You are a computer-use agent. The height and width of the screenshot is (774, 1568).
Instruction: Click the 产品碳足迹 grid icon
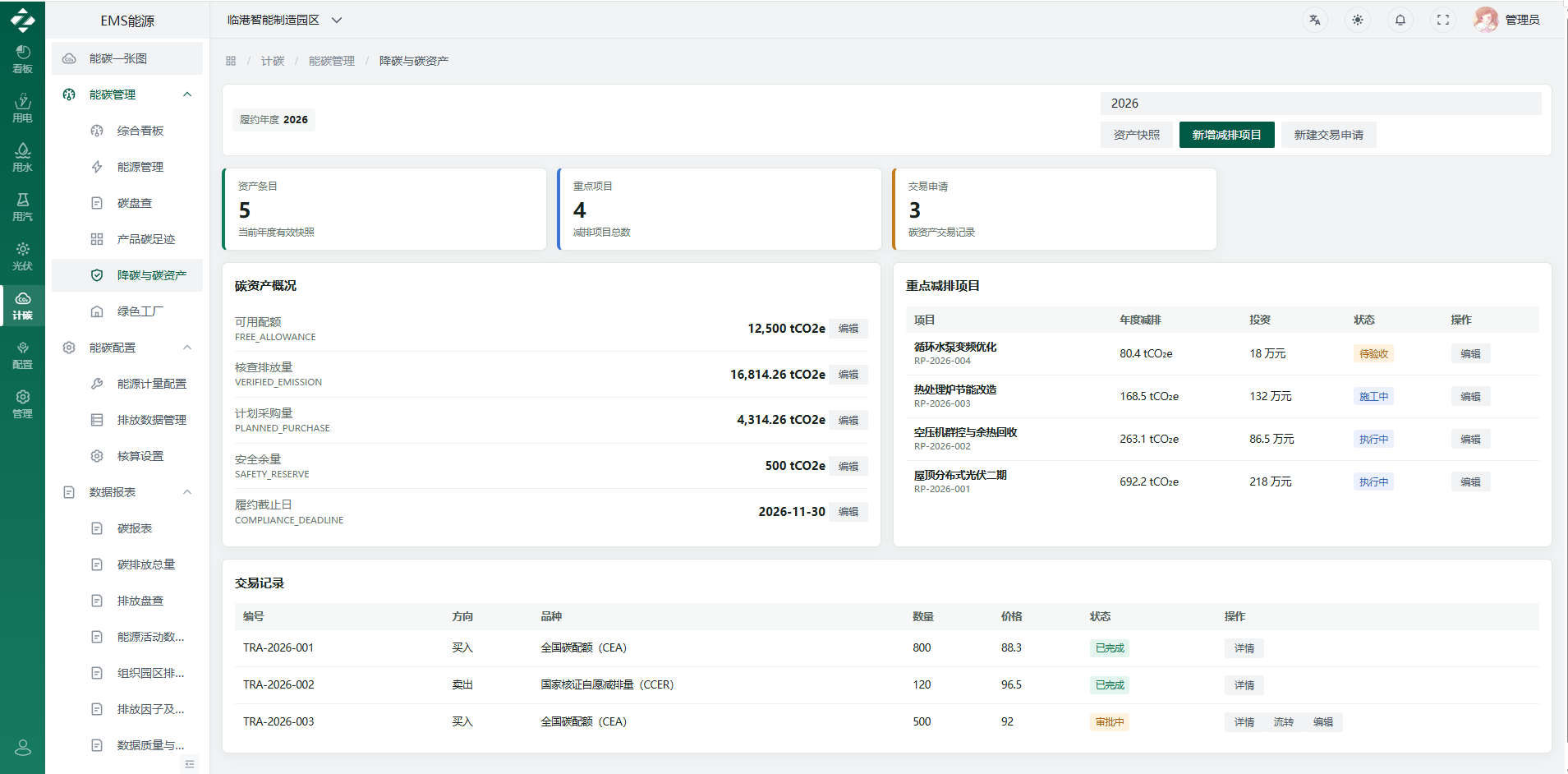(97, 239)
